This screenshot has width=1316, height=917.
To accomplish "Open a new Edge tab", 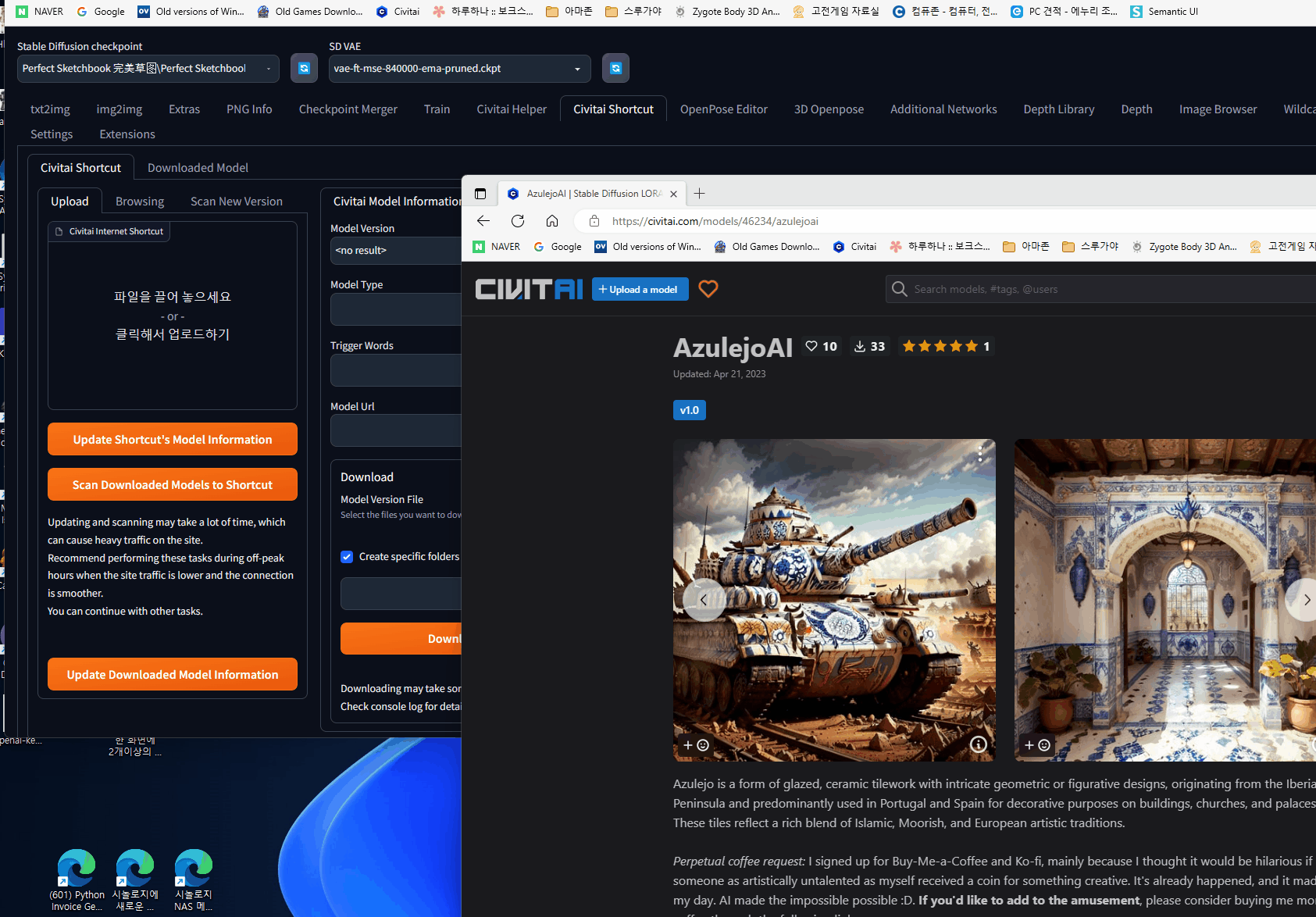I will pos(700,194).
